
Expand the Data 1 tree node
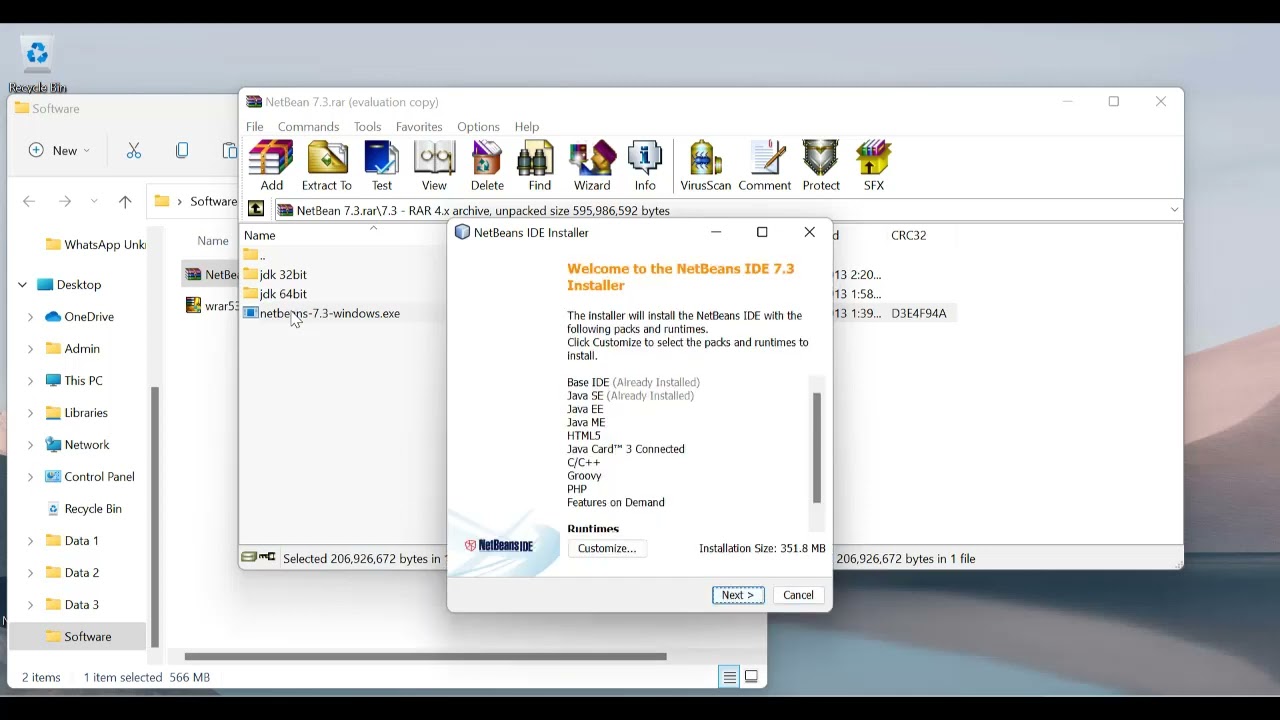click(x=30, y=541)
